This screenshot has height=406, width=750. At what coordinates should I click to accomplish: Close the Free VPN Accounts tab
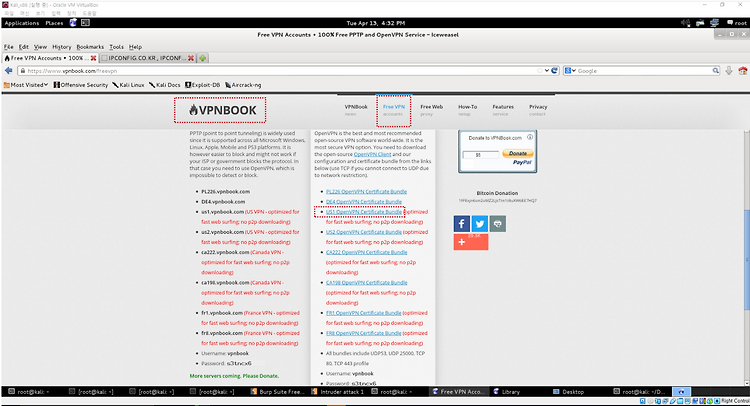click(x=94, y=58)
